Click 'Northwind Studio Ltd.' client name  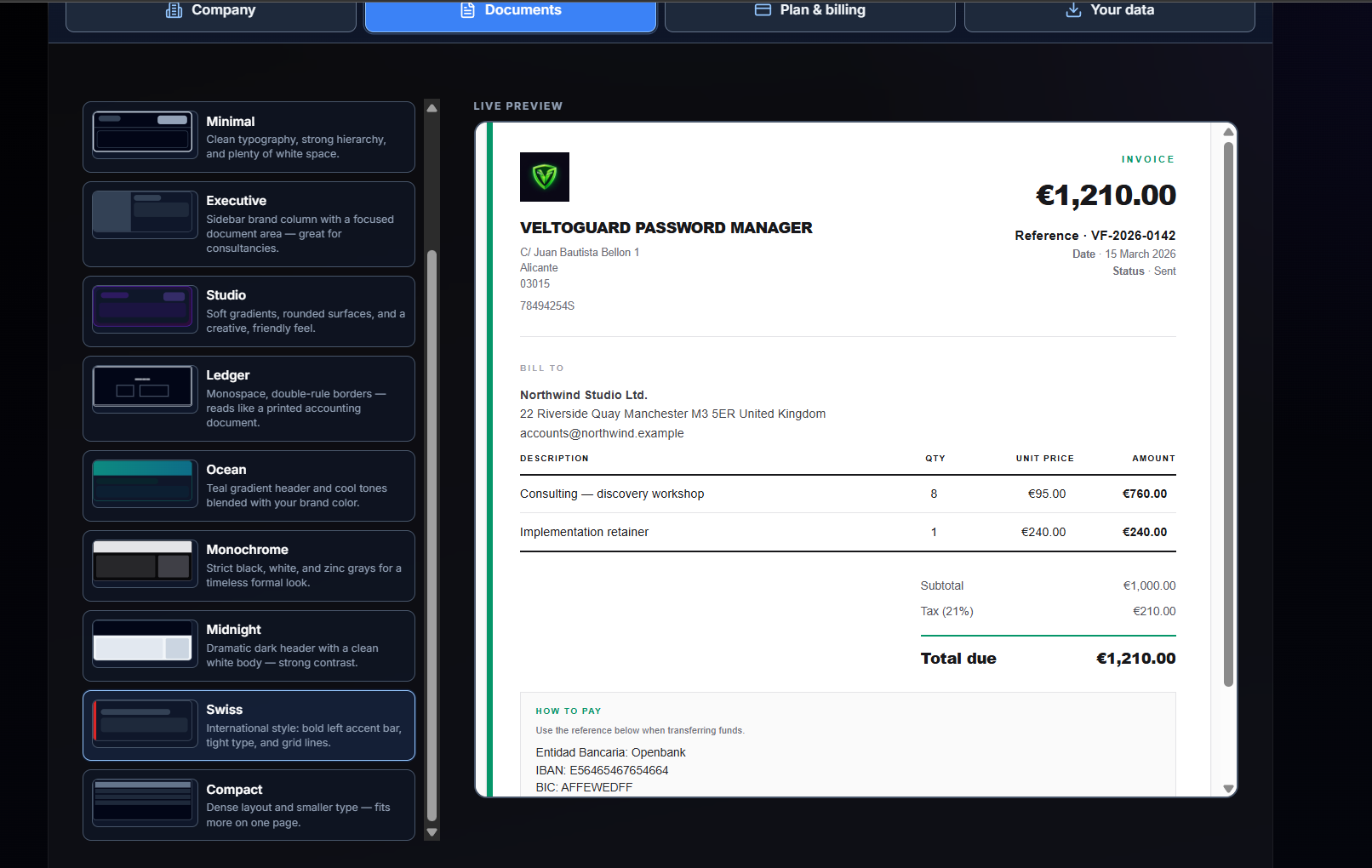pyautogui.click(x=584, y=395)
